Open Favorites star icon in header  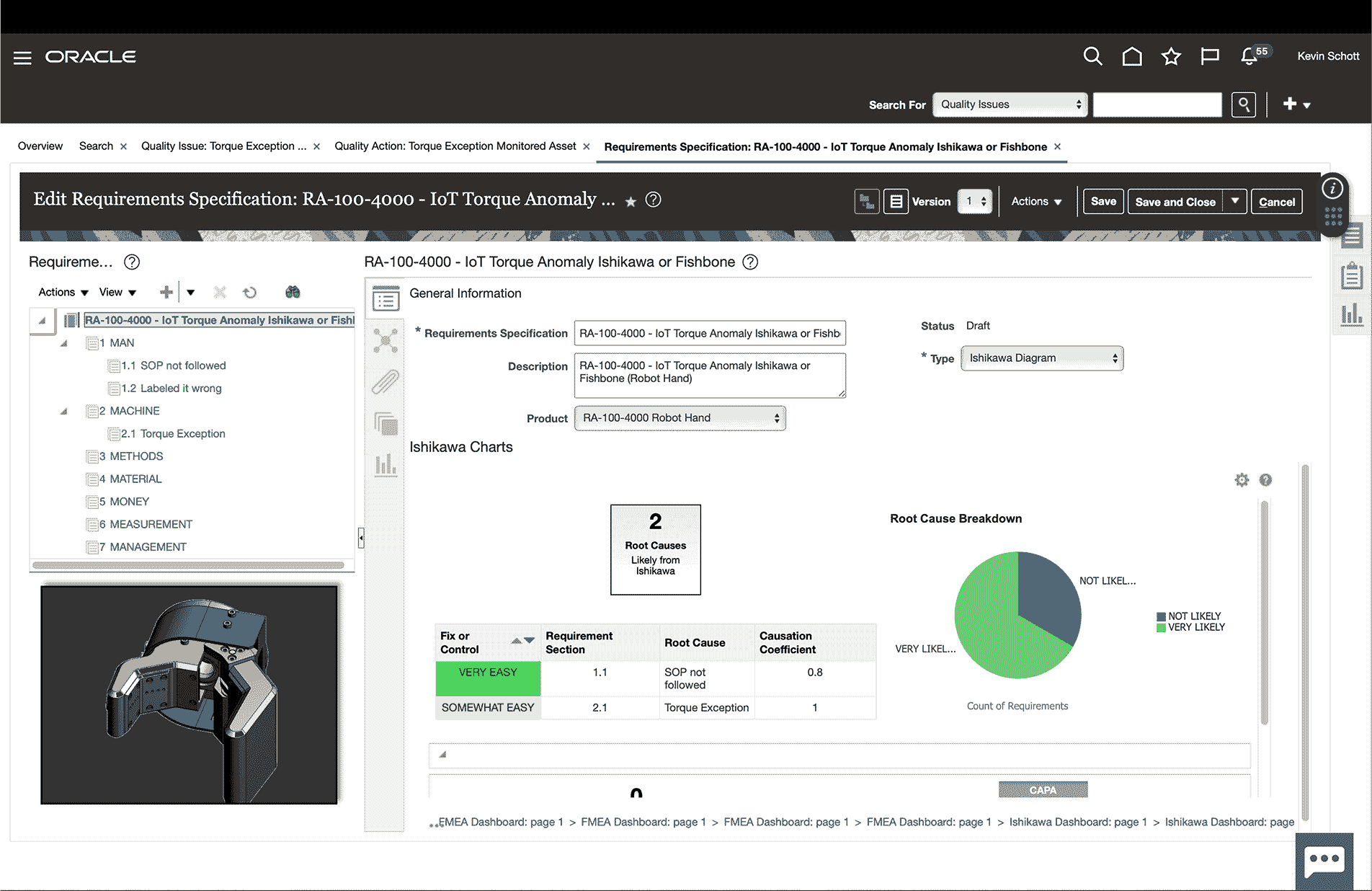click(1171, 56)
